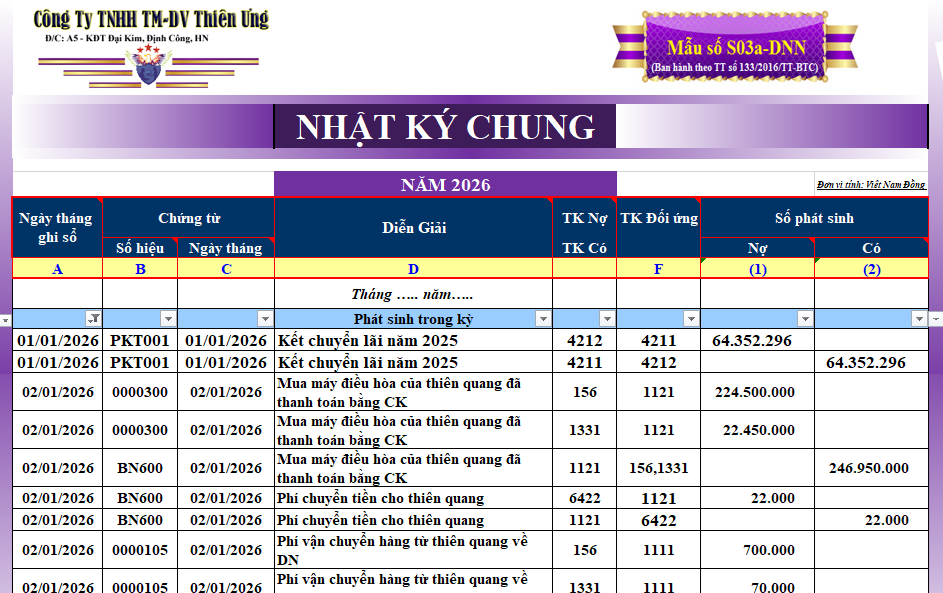The height and width of the screenshot is (593, 943).
Task: Open the TK Đối ứng column filter dropdown
Action: coord(692,319)
